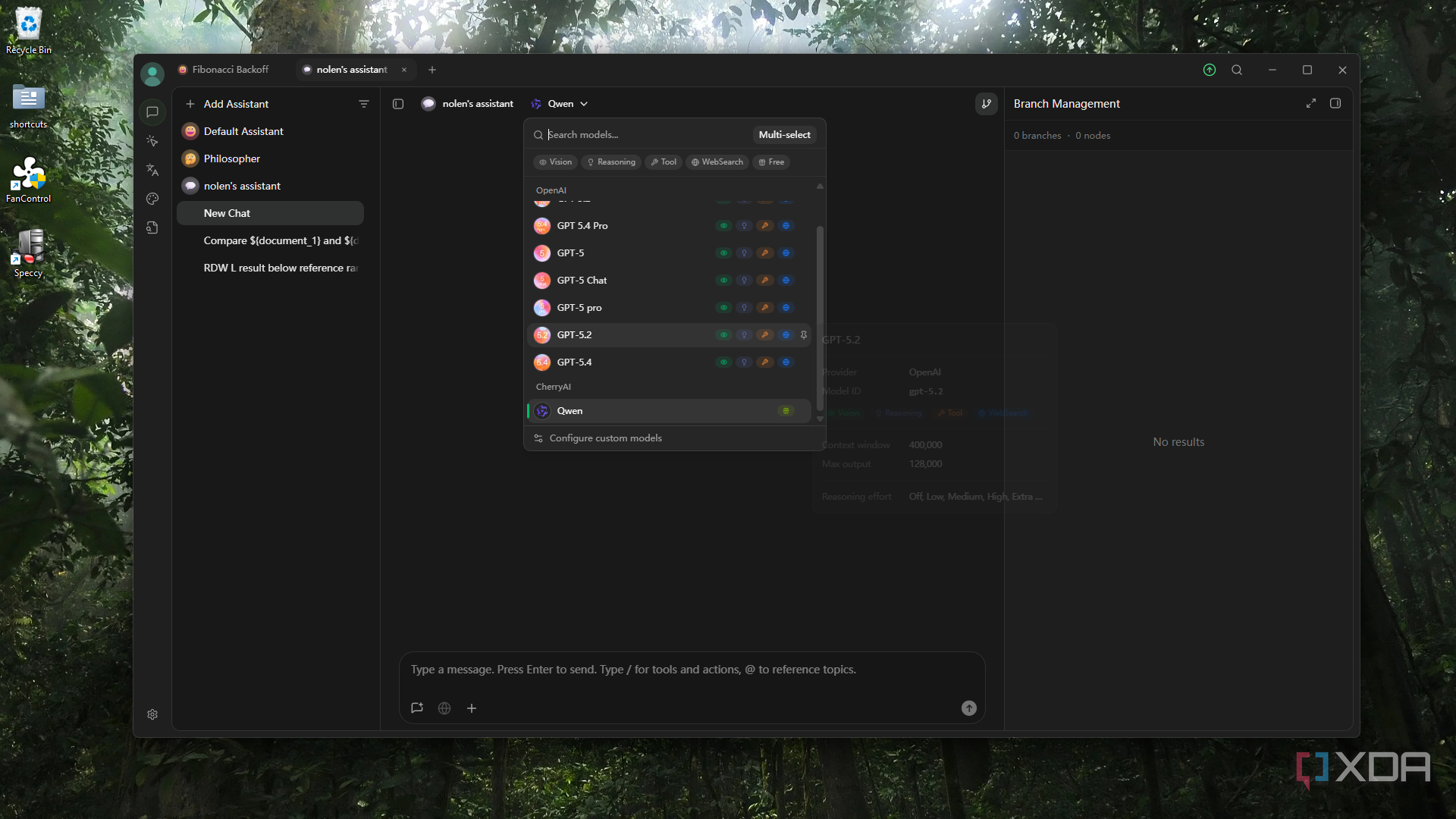Click the tool wrench badge on GPT-5 pro
Viewport: 1456px width, 819px height.
pyautogui.click(x=765, y=307)
